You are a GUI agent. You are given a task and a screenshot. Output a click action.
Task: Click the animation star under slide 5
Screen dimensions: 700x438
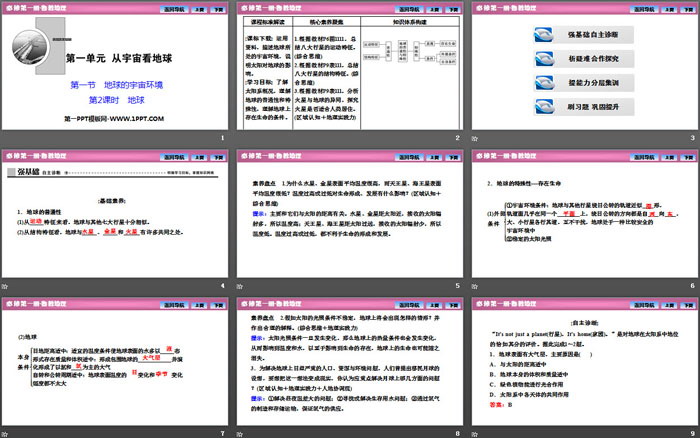(240, 286)
